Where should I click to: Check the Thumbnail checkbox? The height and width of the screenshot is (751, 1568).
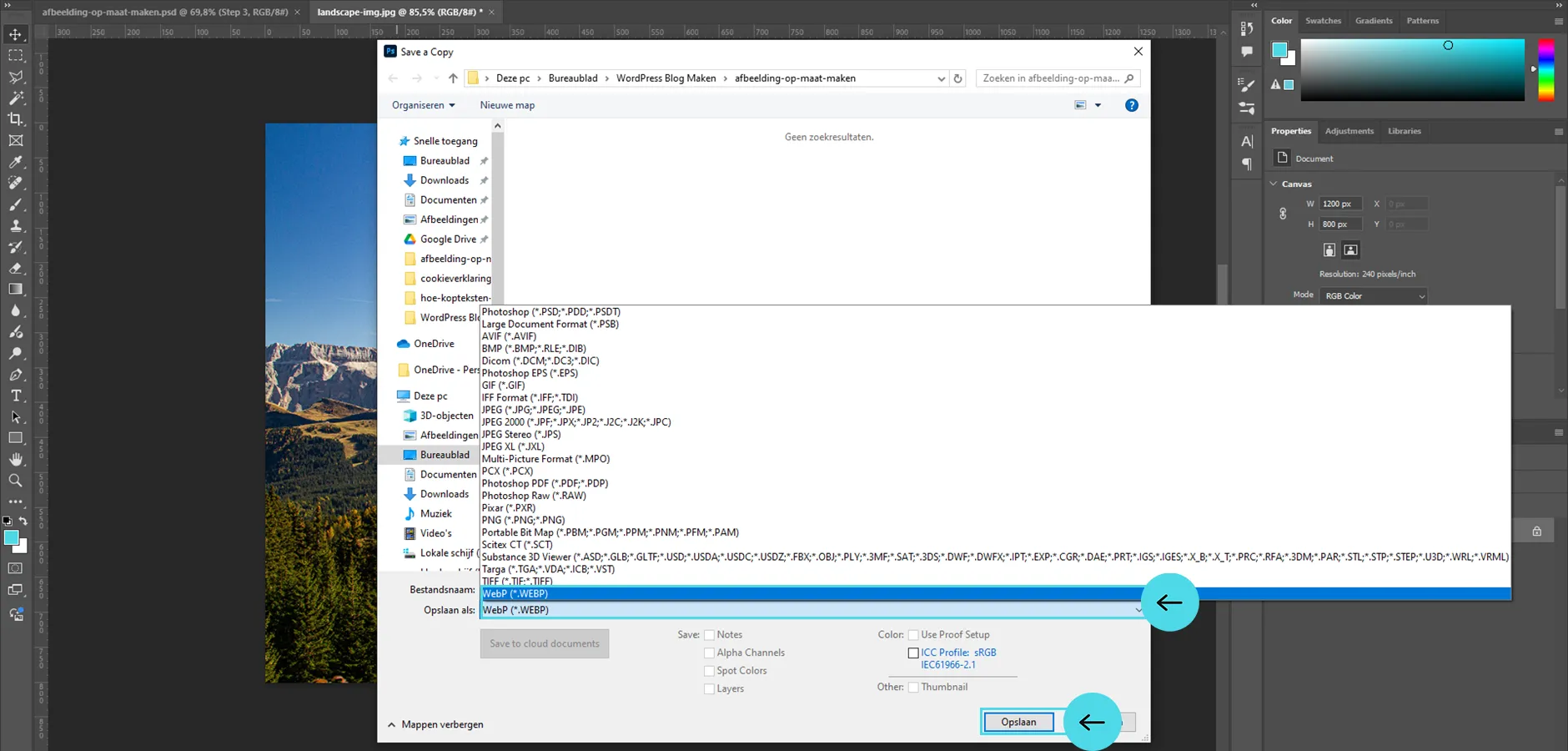(913, 688)
